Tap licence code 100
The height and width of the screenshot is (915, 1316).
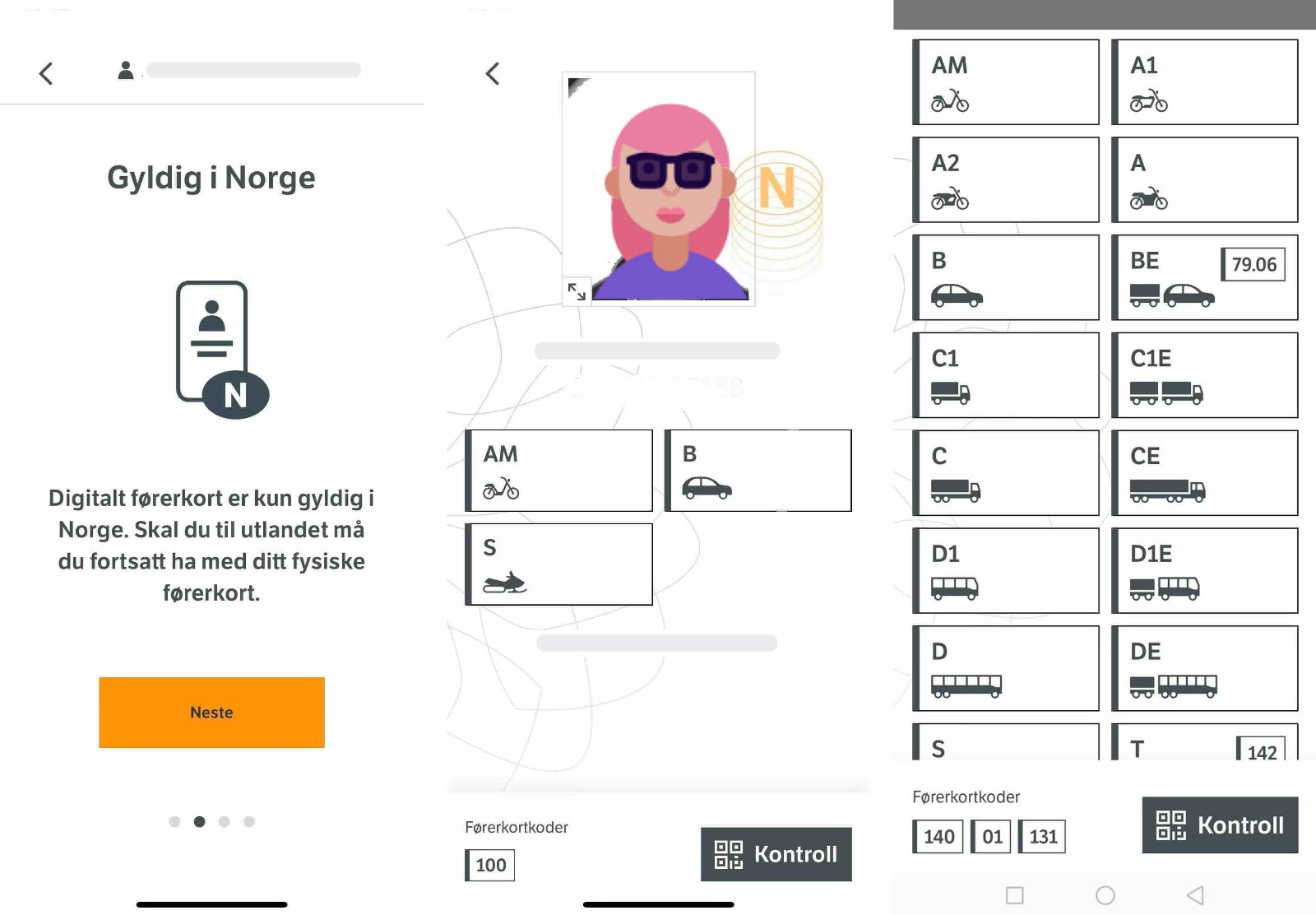[x=490, y=865]
